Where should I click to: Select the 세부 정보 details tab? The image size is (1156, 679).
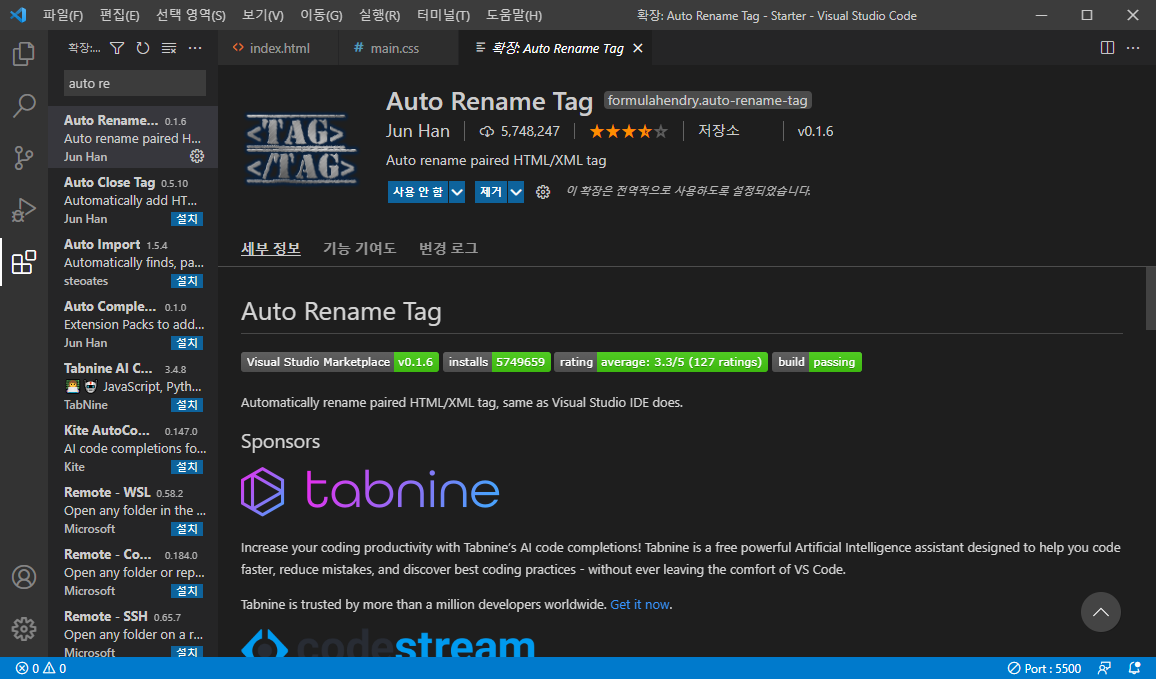coord(271,248)
